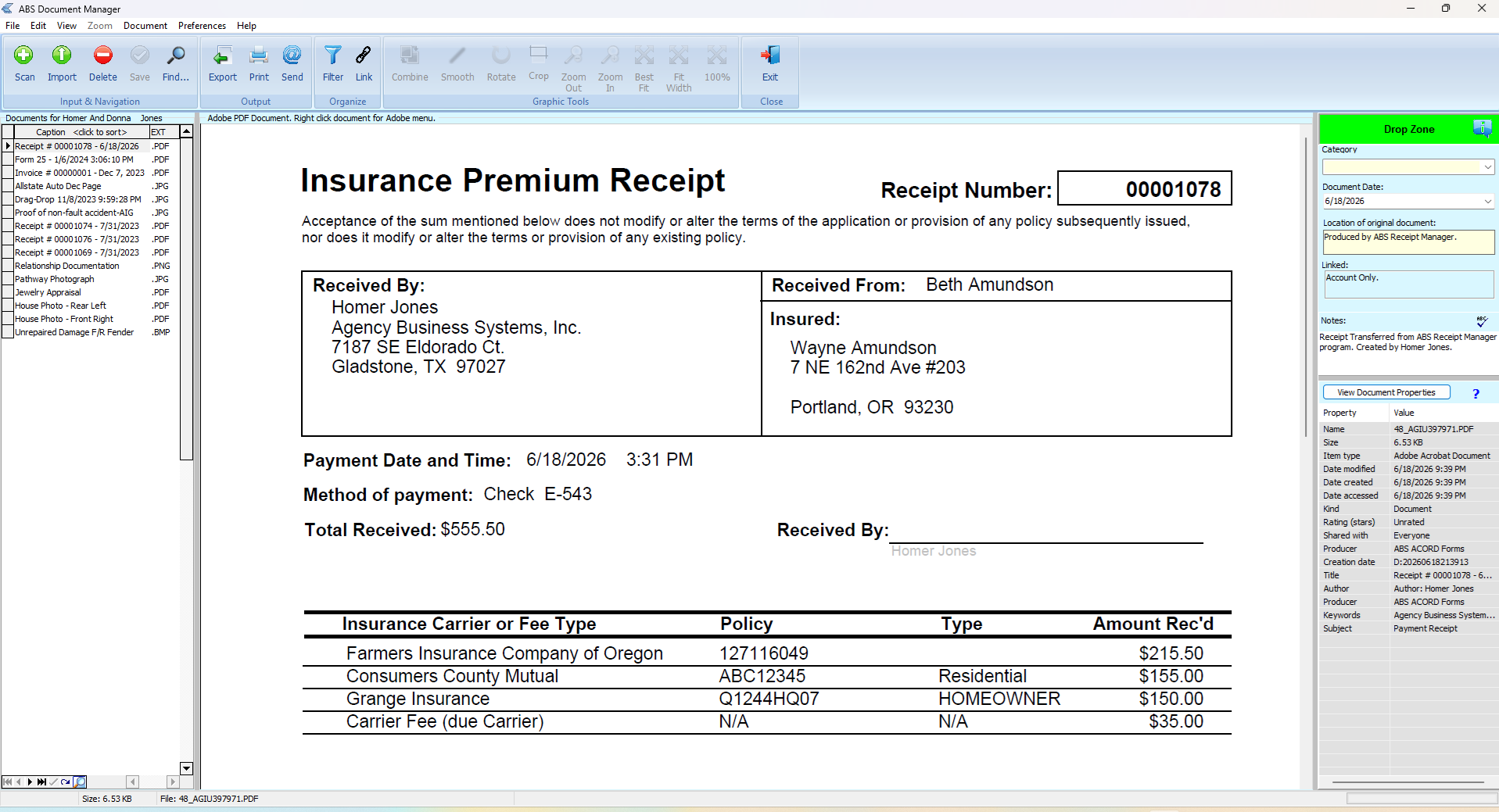
Task: Open the Document Date dropdown
Action: coord(1487,202)
